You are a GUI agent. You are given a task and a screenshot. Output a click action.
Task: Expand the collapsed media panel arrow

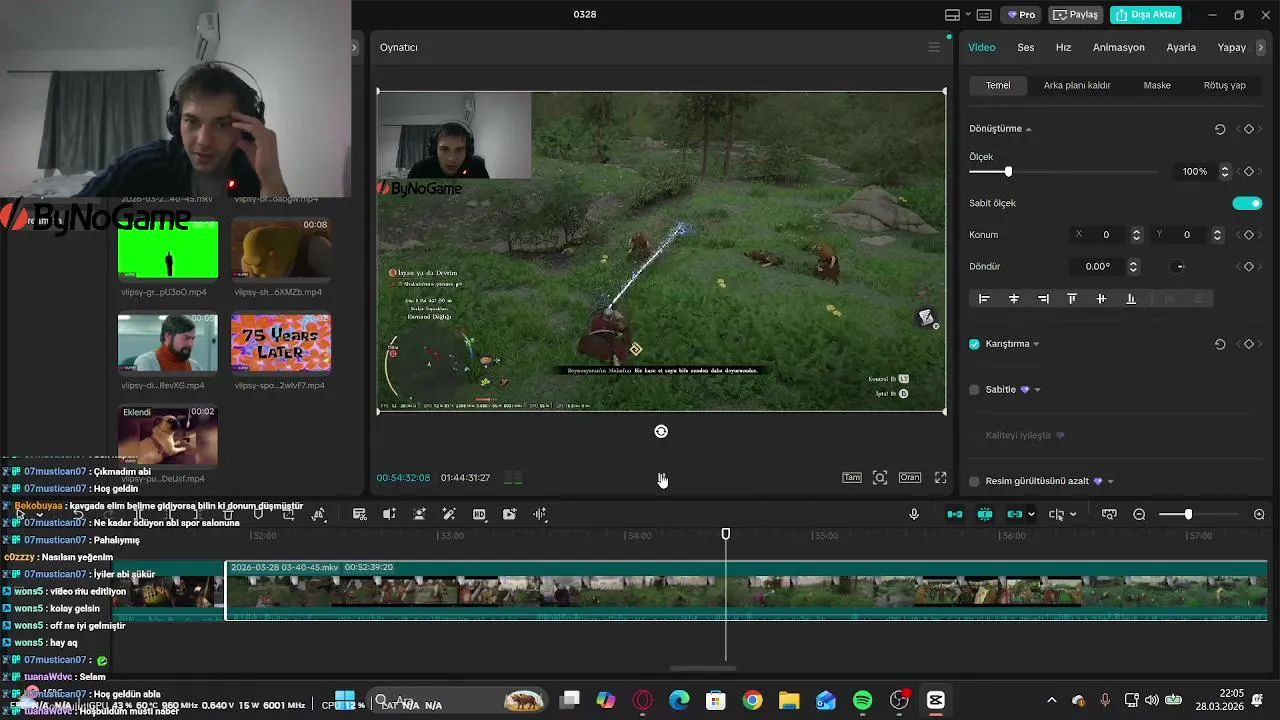pyautogui.click(x=354, y=47)
